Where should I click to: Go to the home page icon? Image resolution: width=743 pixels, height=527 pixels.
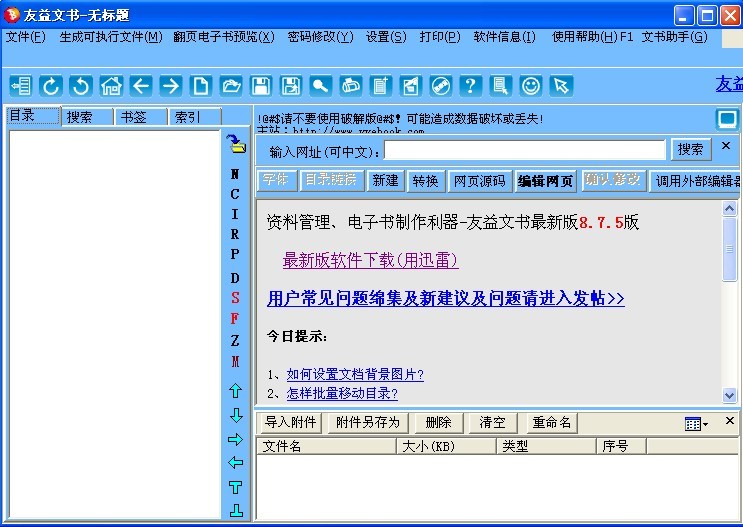pyautogui.click(x=111, y=86)
